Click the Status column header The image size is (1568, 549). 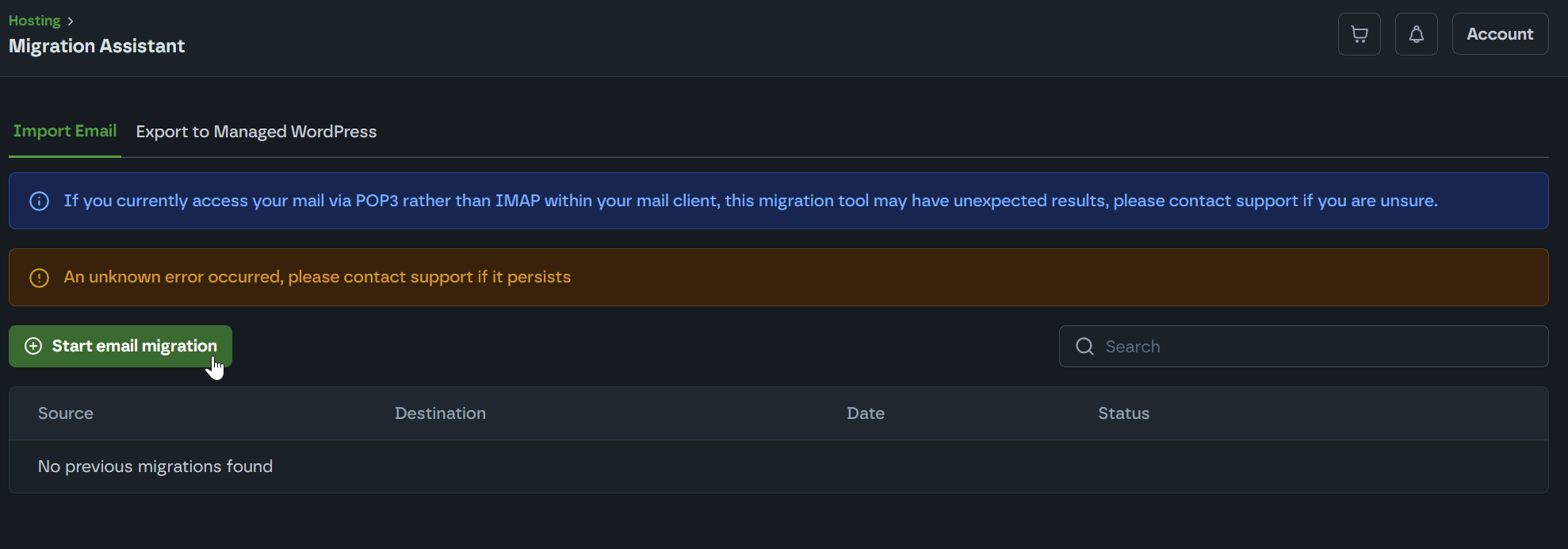coord(1123,413)
